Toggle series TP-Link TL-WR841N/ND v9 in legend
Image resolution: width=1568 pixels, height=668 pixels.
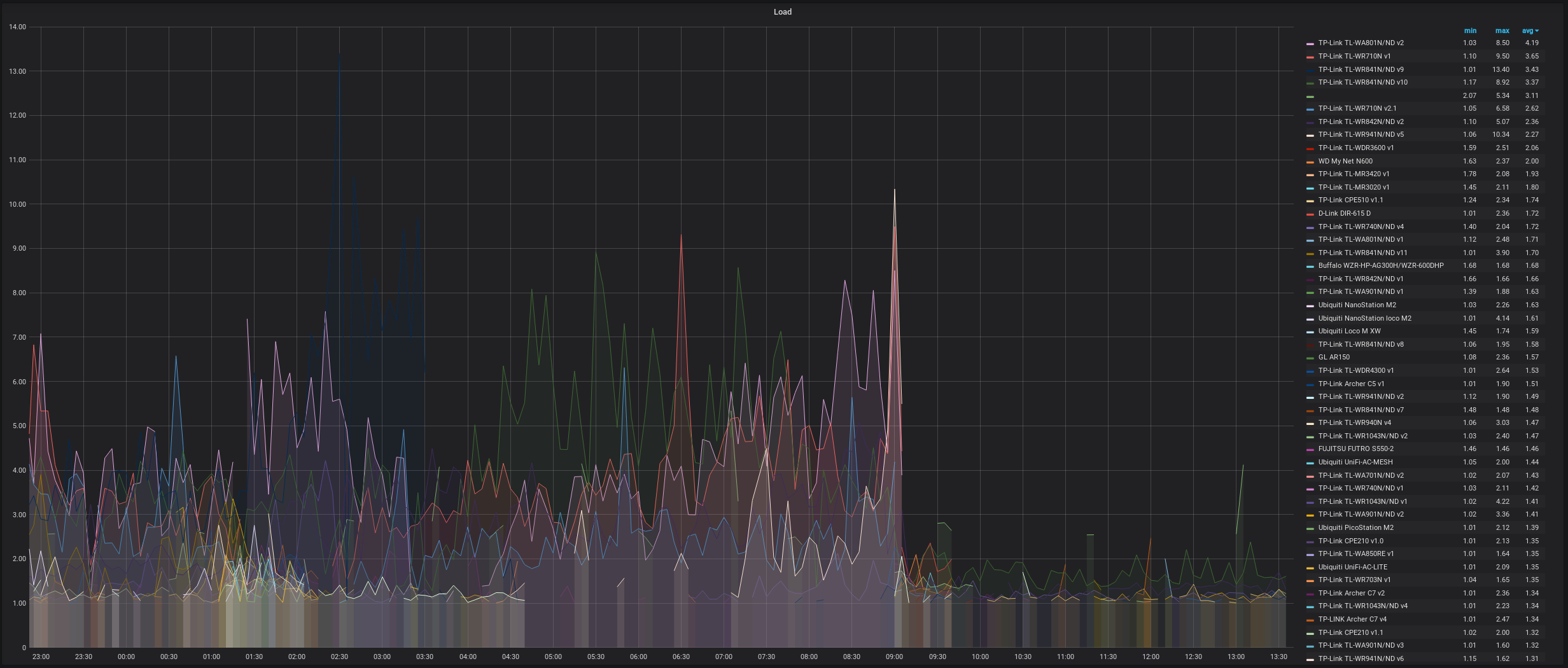pos(1361,69)
